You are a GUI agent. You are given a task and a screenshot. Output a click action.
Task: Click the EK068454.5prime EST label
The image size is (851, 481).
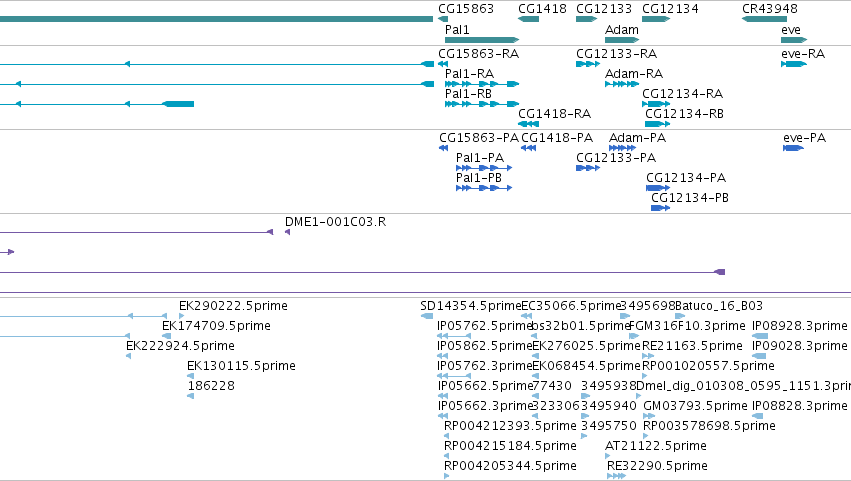(x=587, y=366)
